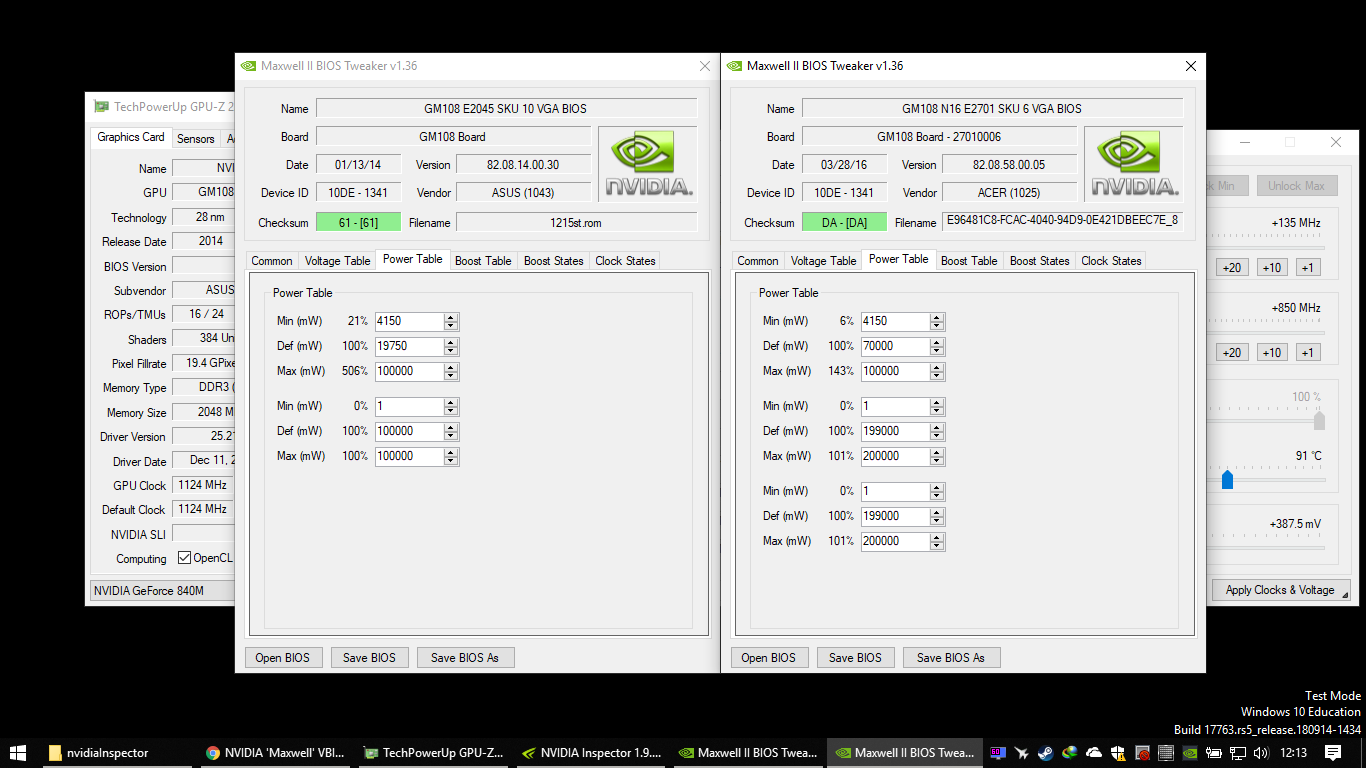Switch to the Chrome NVIDIA 'Maxwell' VBI taskbar item
1366x768 pixels.
click(275, 753)
